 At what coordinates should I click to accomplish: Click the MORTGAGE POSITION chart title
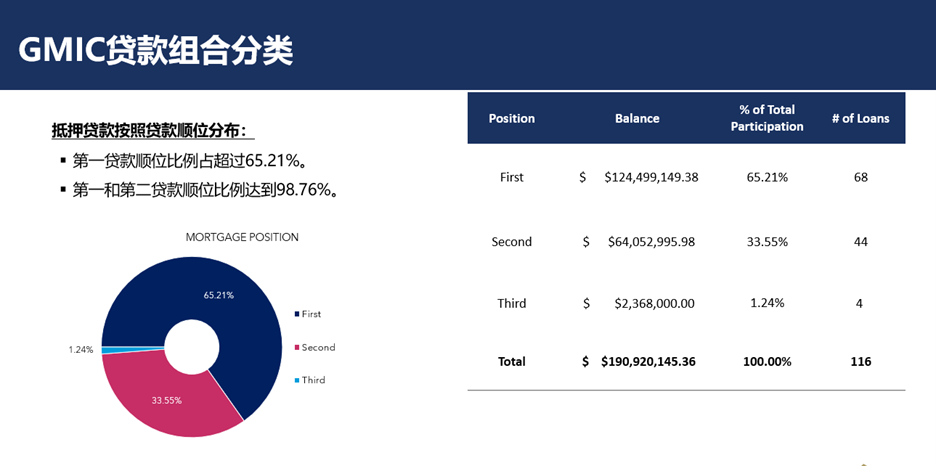pyautogui.click(x=242, y=237)
